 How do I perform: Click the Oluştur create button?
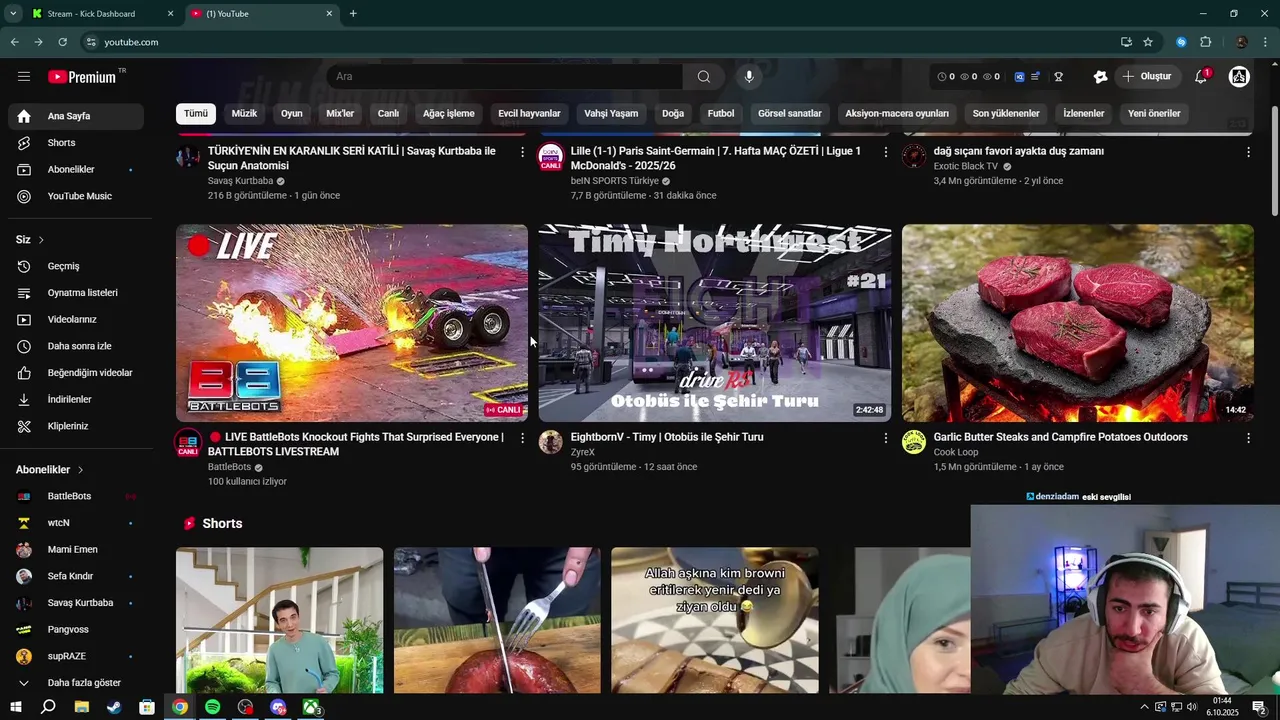coord(1146,76)
